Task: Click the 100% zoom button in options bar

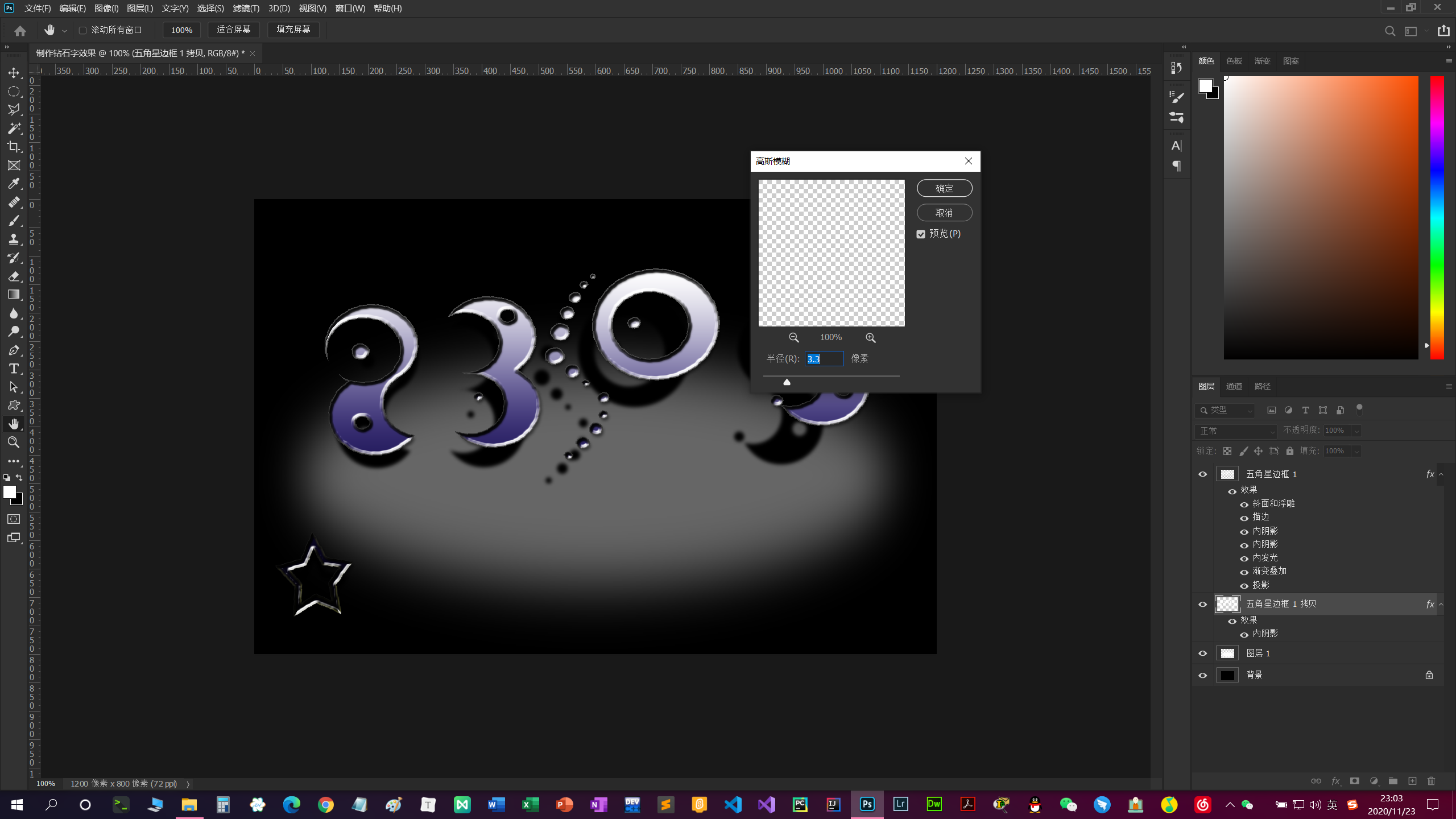Action: tap(182, 30)
